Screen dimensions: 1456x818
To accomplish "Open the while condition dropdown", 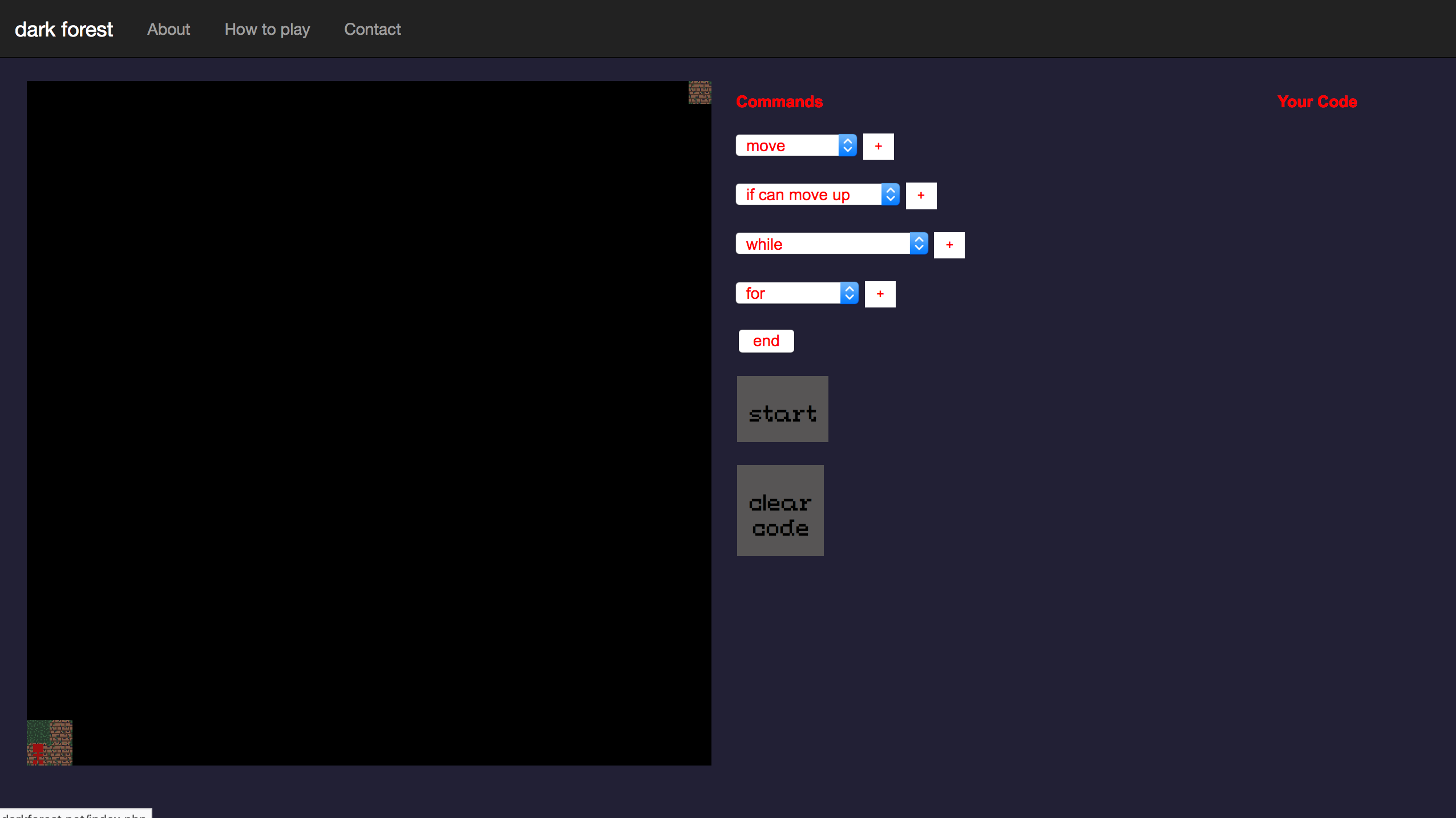I will pyautogui.click(x=831, y=244).
